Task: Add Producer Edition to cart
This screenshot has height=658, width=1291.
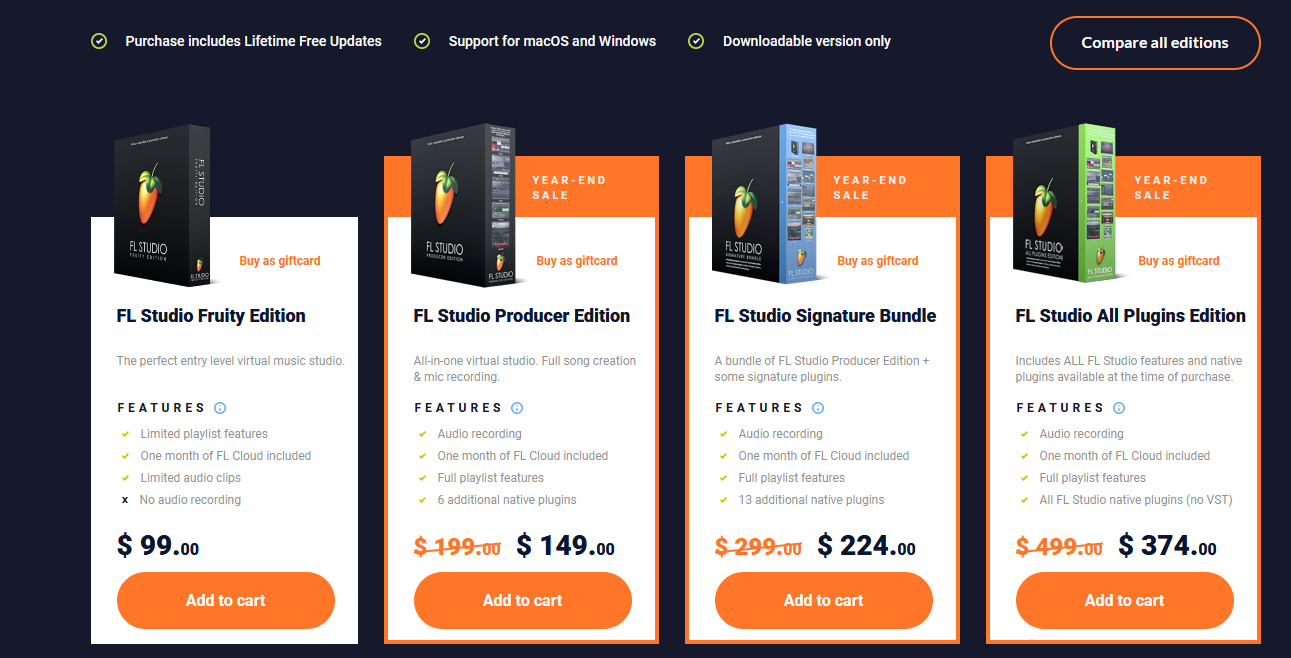Action: pyautogui.click(x=523, y=600)
